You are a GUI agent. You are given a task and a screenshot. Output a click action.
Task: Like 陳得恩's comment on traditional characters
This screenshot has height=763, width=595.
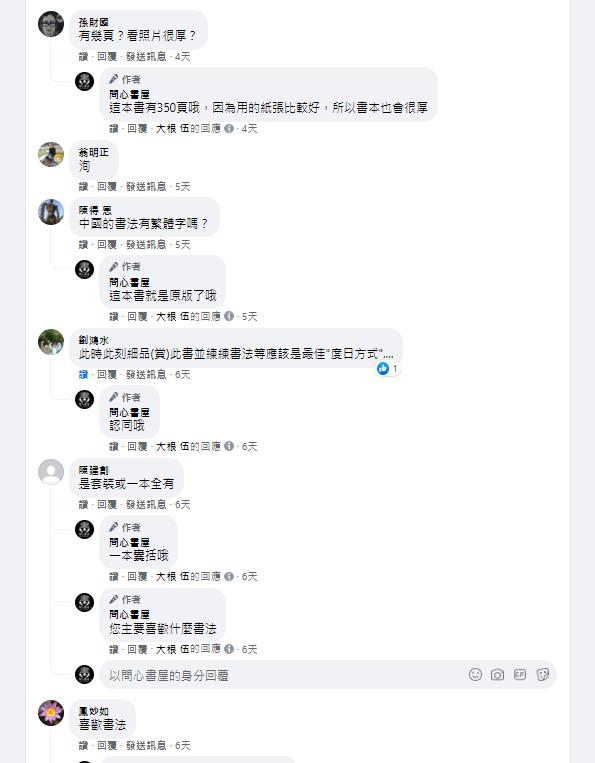(83, 244)
